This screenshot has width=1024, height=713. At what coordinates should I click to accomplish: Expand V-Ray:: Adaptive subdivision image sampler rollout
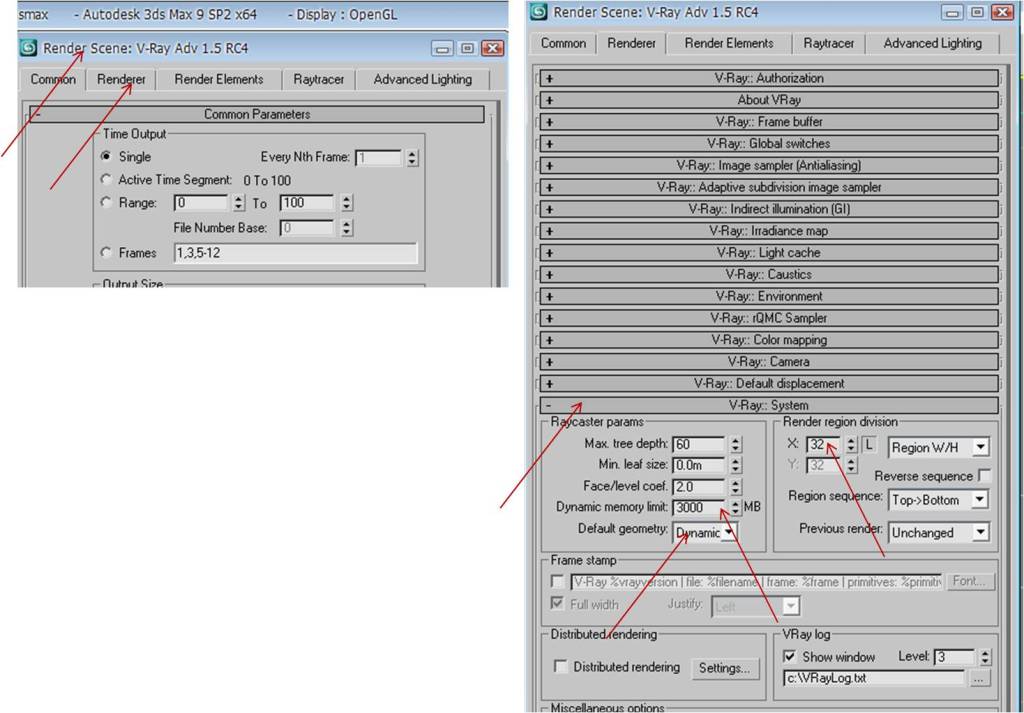pos(769,187)
